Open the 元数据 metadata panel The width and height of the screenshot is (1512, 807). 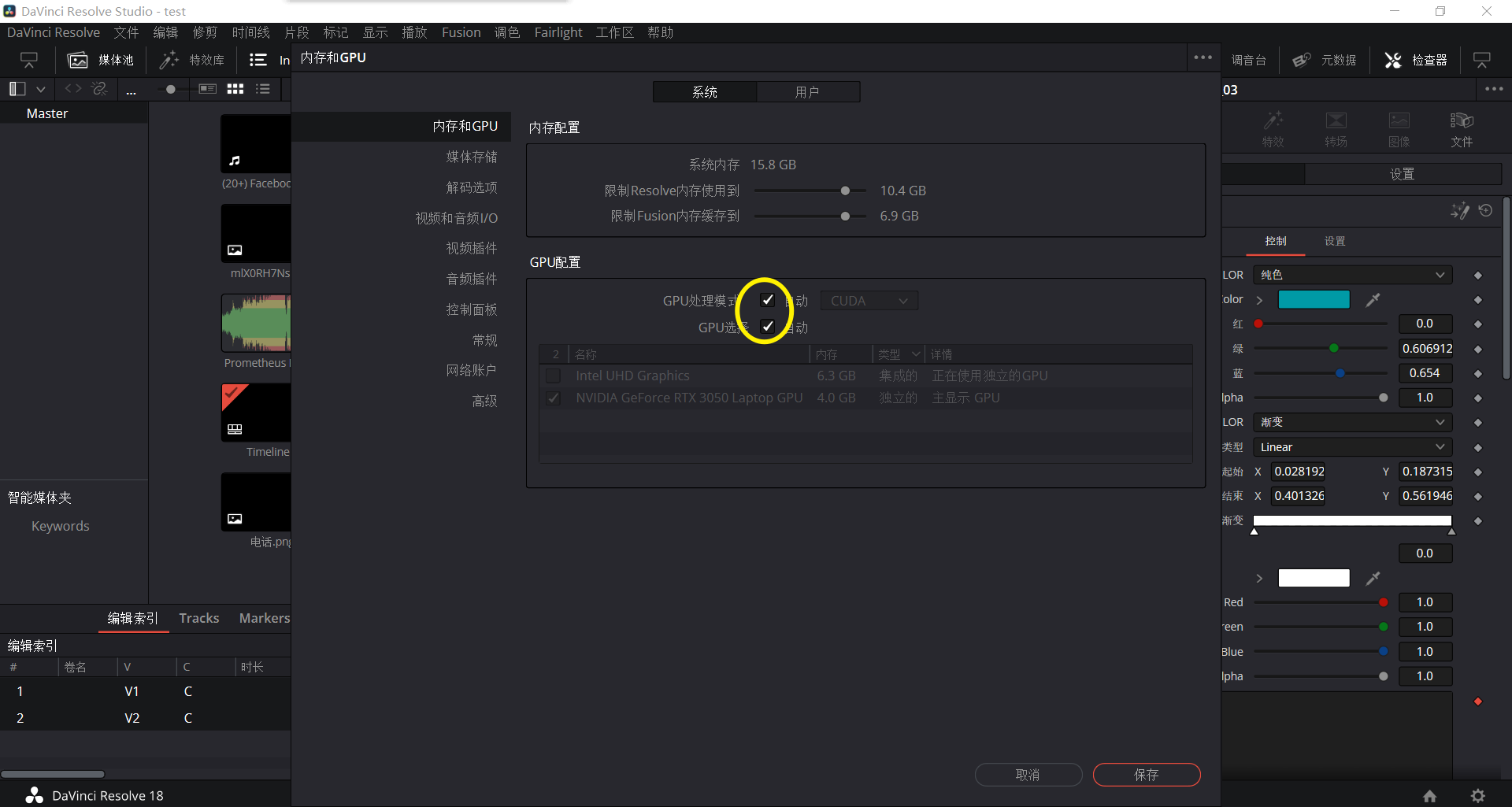[1302, 61]
